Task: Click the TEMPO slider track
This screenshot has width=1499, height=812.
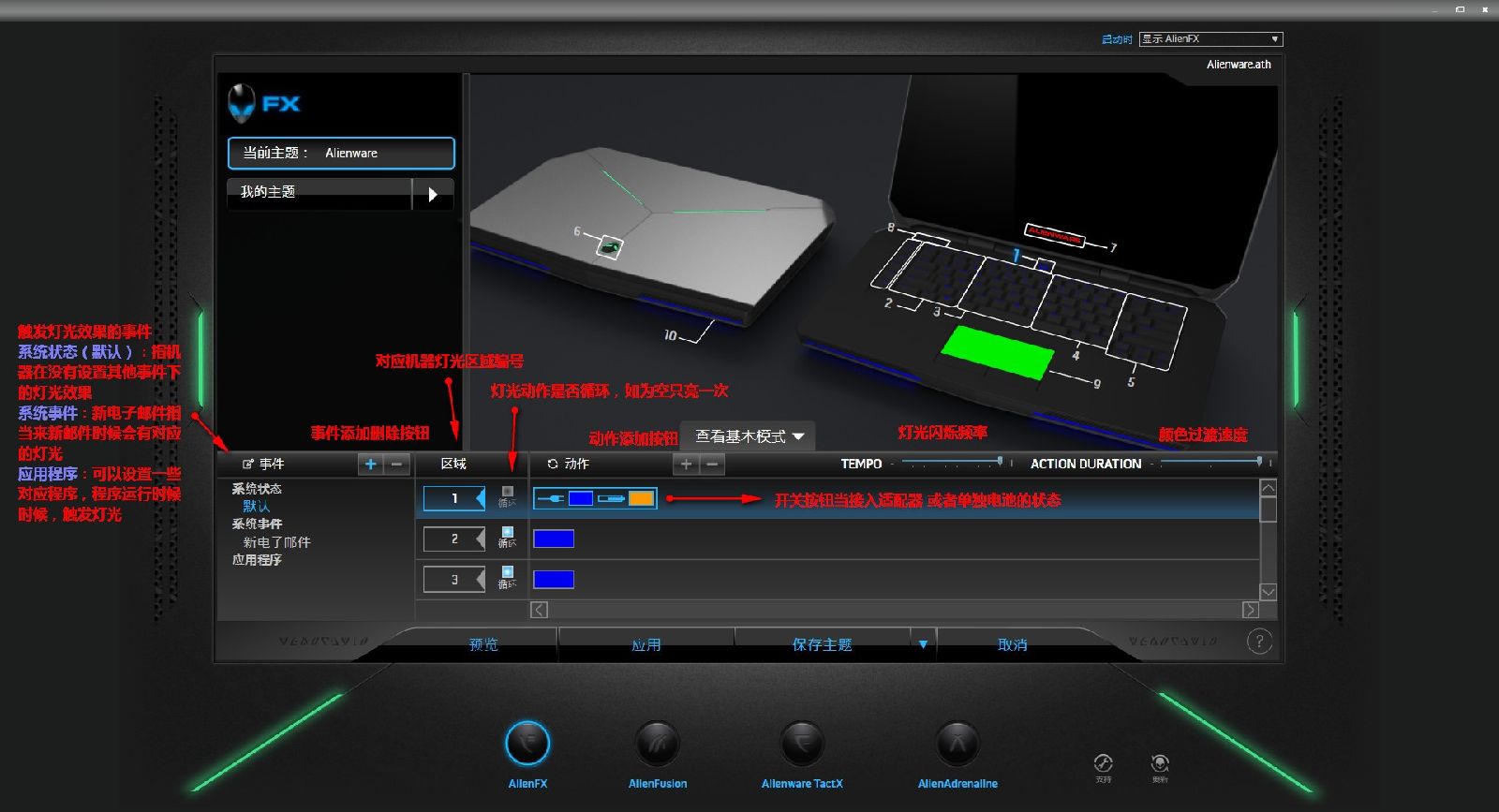Action: 951,463
